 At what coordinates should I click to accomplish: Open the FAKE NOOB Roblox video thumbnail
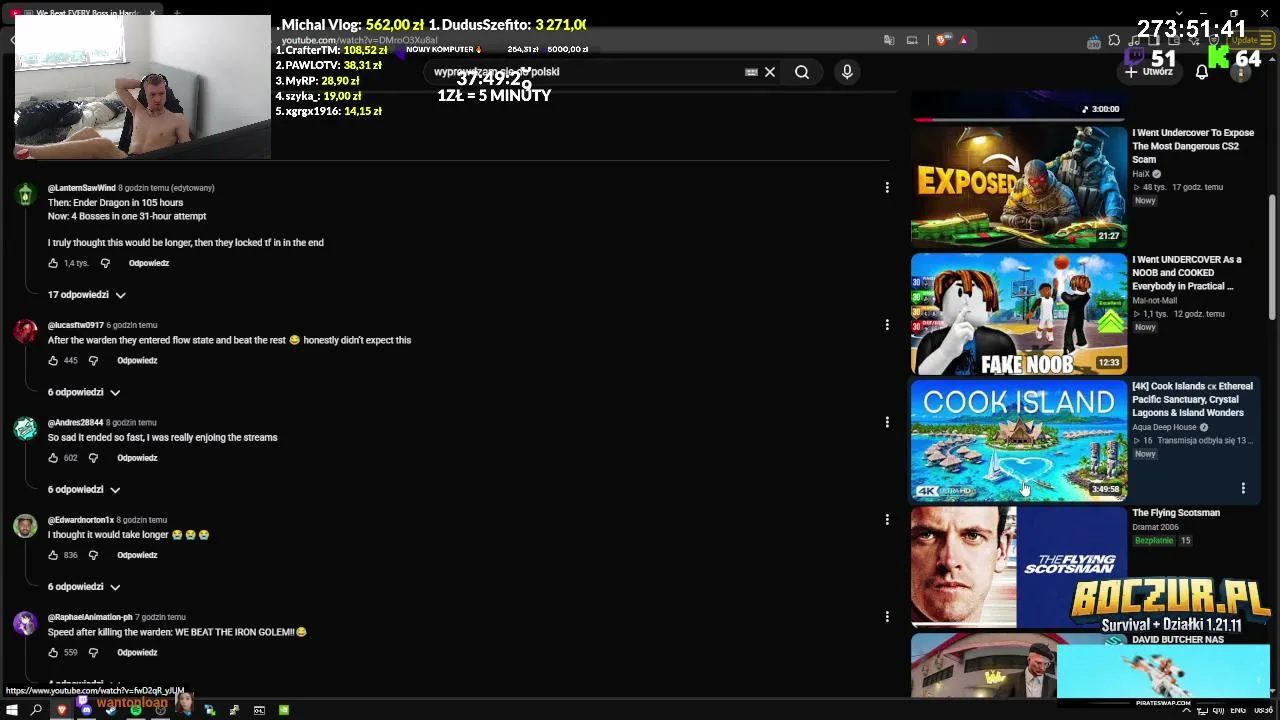pyautogui.click(x=1019, y=313)
